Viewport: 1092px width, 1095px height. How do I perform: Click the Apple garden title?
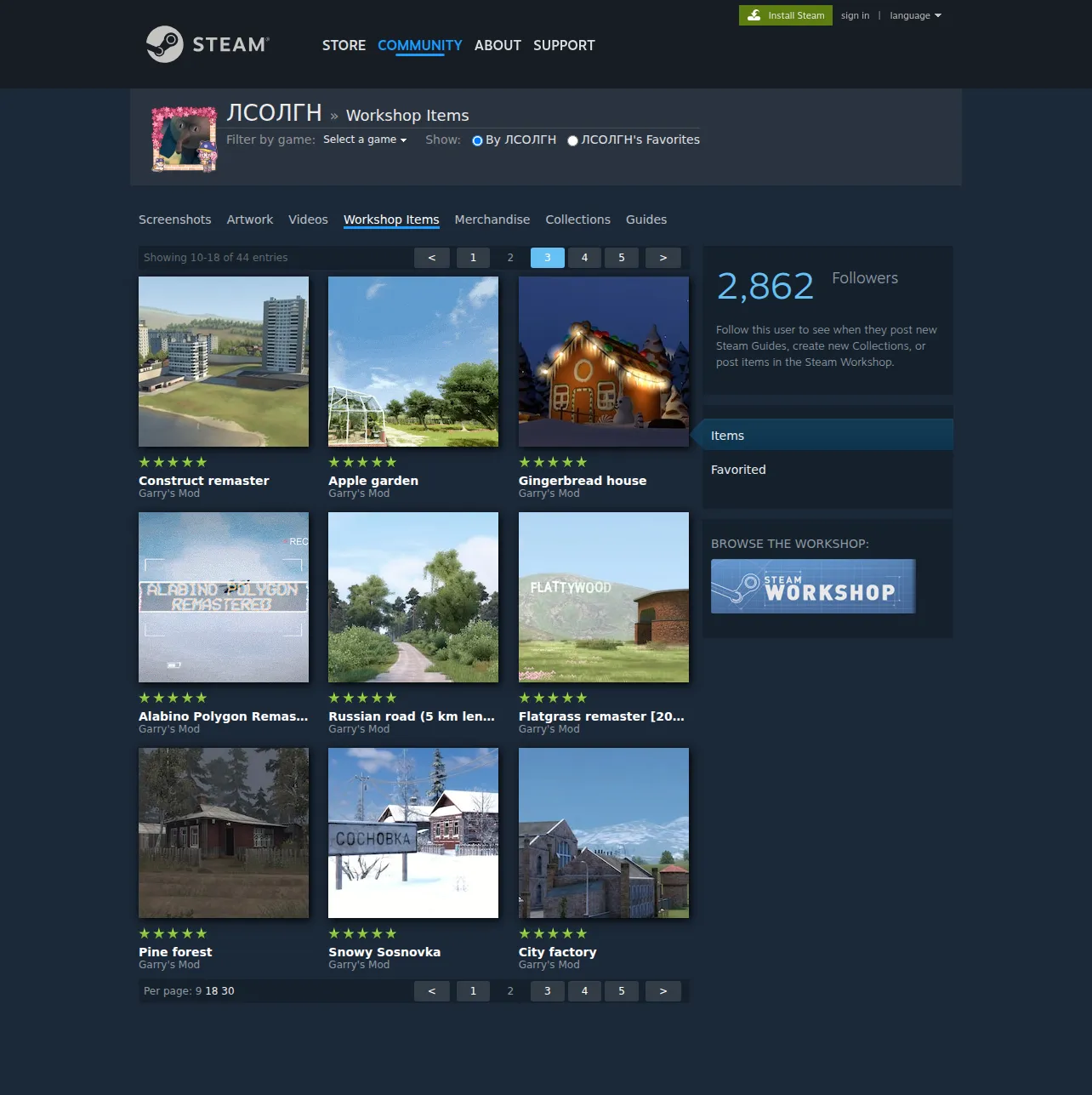pyautogui.click(x=373, y=481)
